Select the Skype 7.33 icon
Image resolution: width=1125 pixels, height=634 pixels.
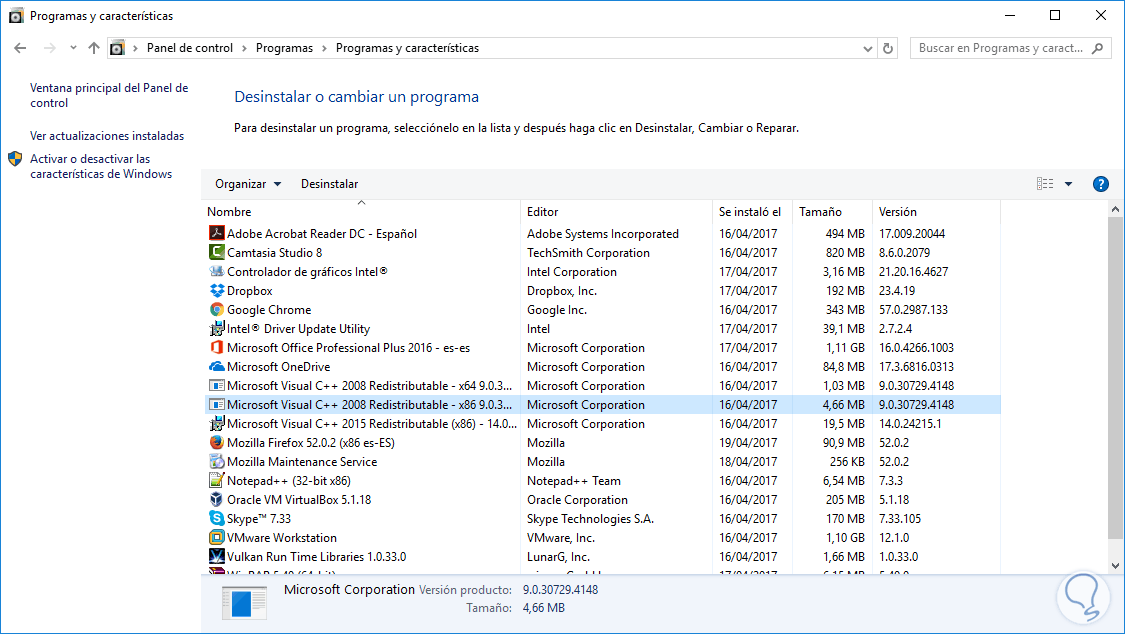217,519
